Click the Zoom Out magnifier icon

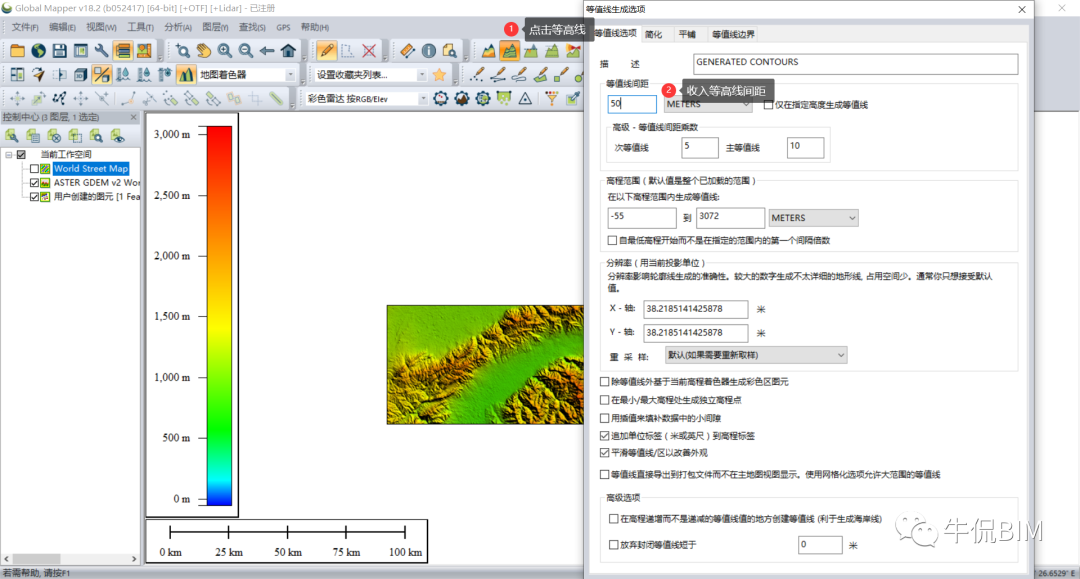tap(246, 50)
